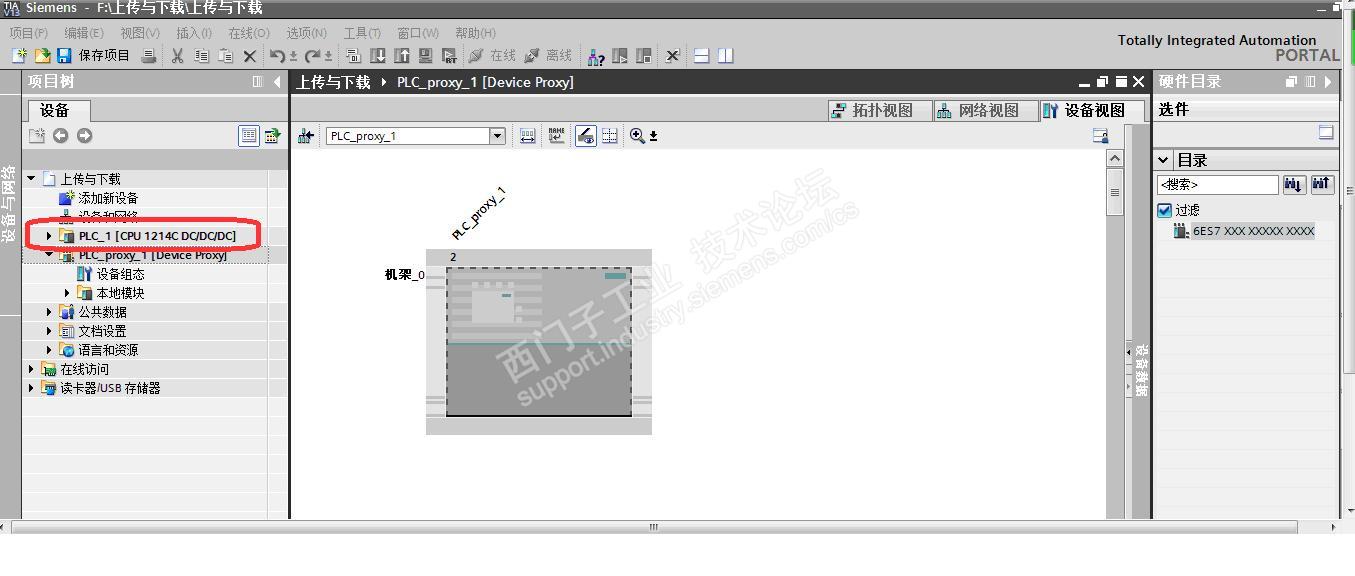Collapse the 项目树 project tree panel arrow
The height and width of the screenshot is (576, 1355).
[x=277, y=82]
